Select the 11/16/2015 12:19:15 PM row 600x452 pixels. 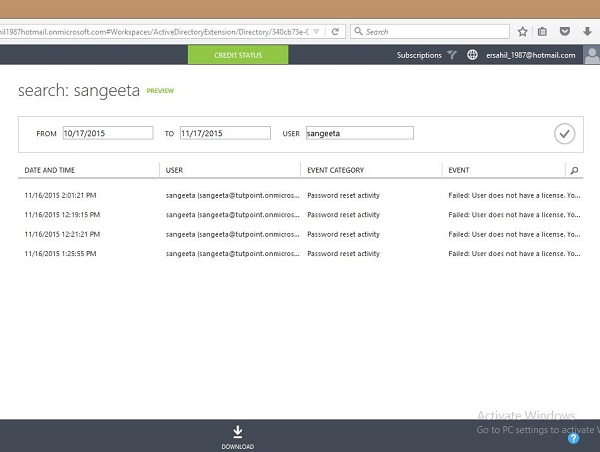coord(301,215)
